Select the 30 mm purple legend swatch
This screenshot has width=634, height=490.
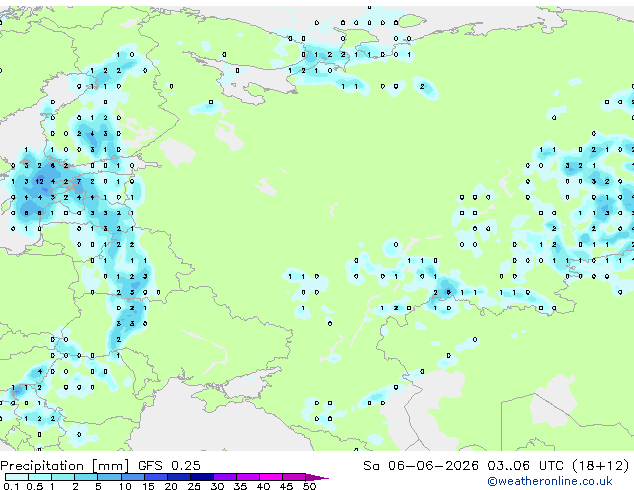[225, 477]
